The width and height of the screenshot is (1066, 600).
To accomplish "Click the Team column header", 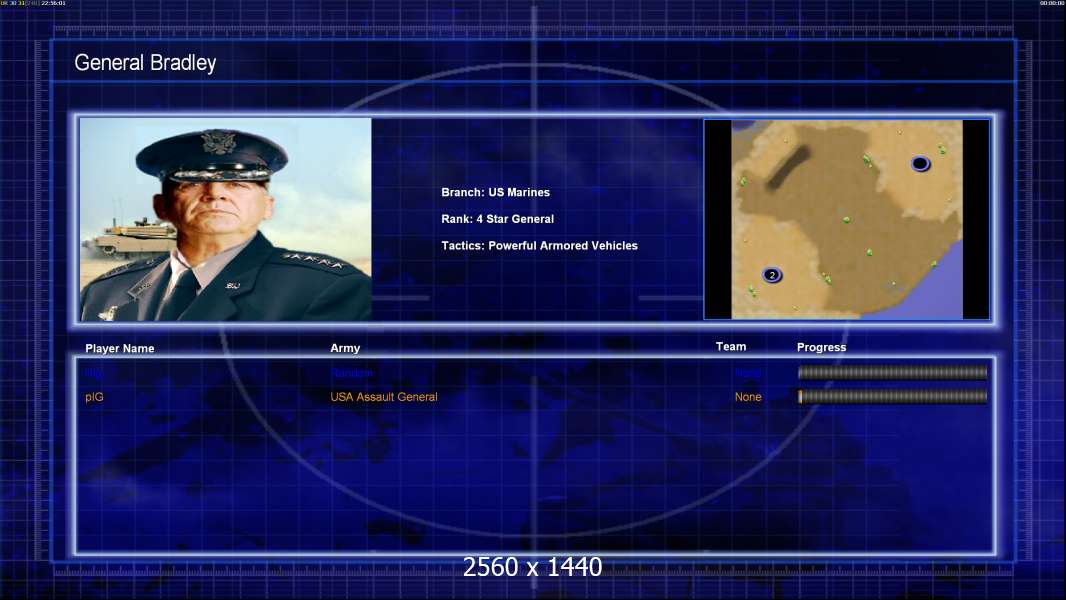I will pyautogui.click(x=731, y=347).
